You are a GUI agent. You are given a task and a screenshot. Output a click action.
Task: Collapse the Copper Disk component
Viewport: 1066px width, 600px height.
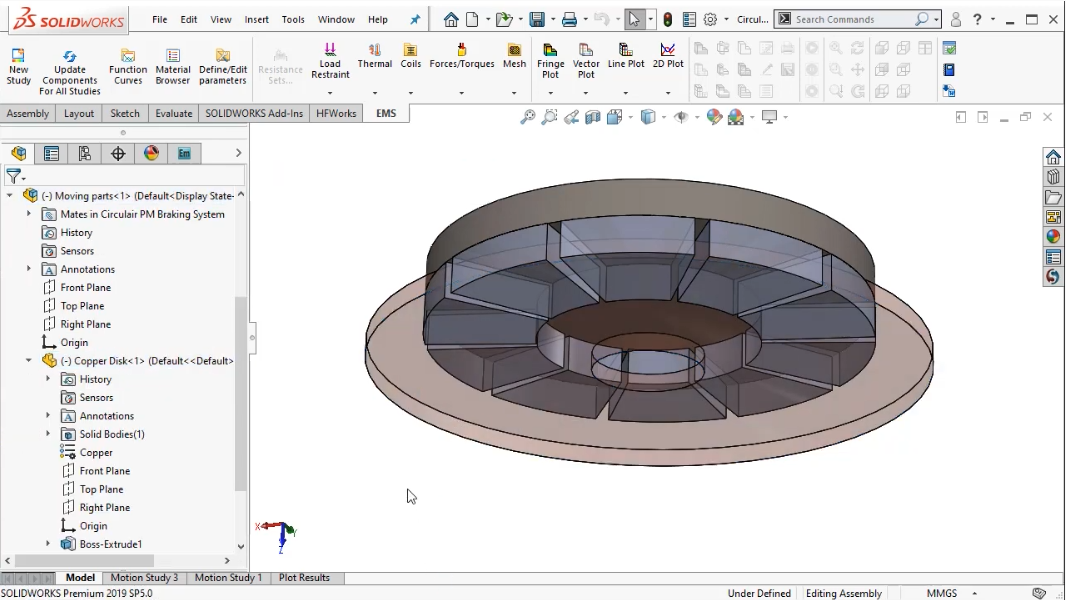point(29,361)
